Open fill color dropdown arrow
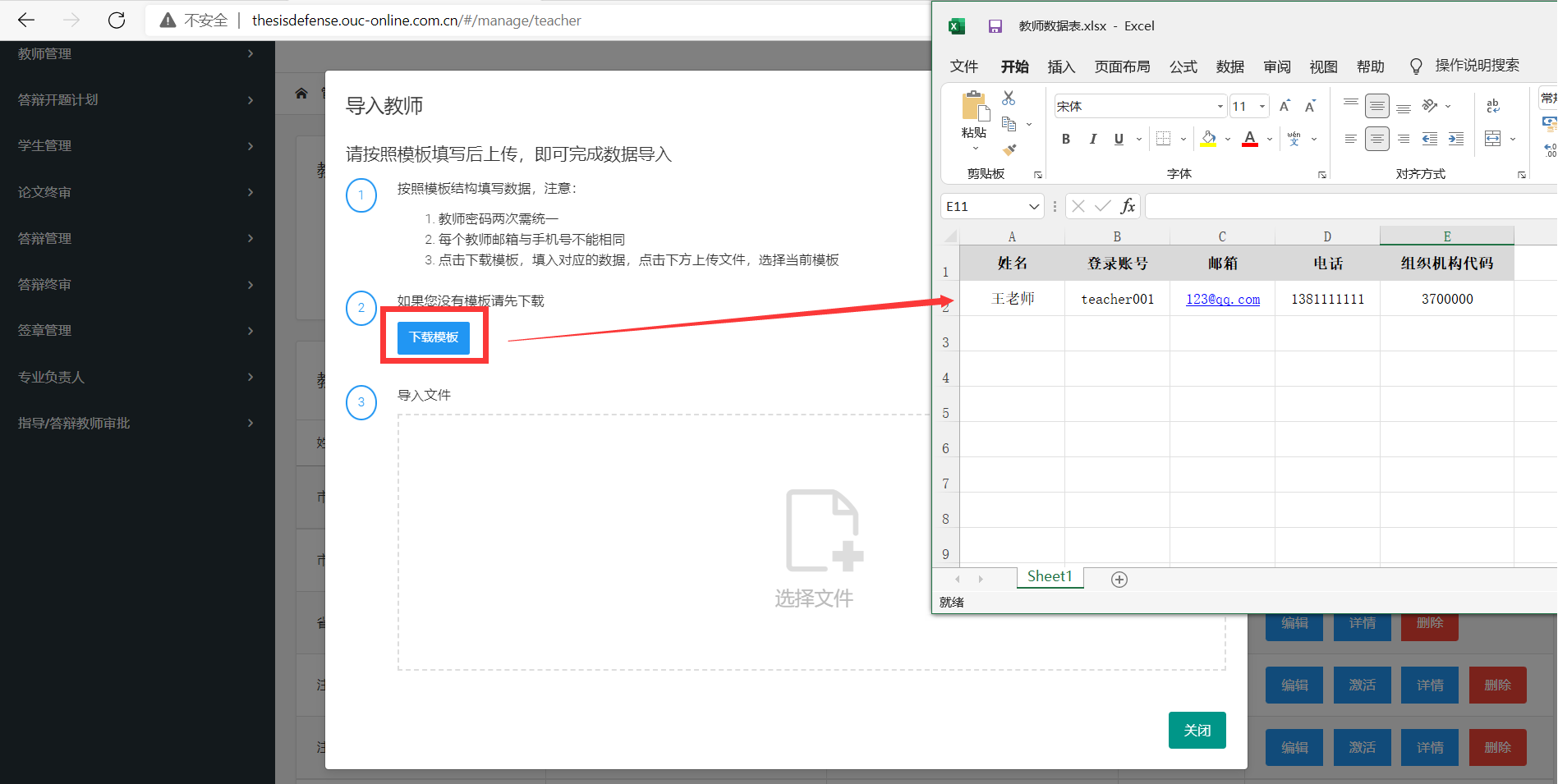 pos(1228,140)
